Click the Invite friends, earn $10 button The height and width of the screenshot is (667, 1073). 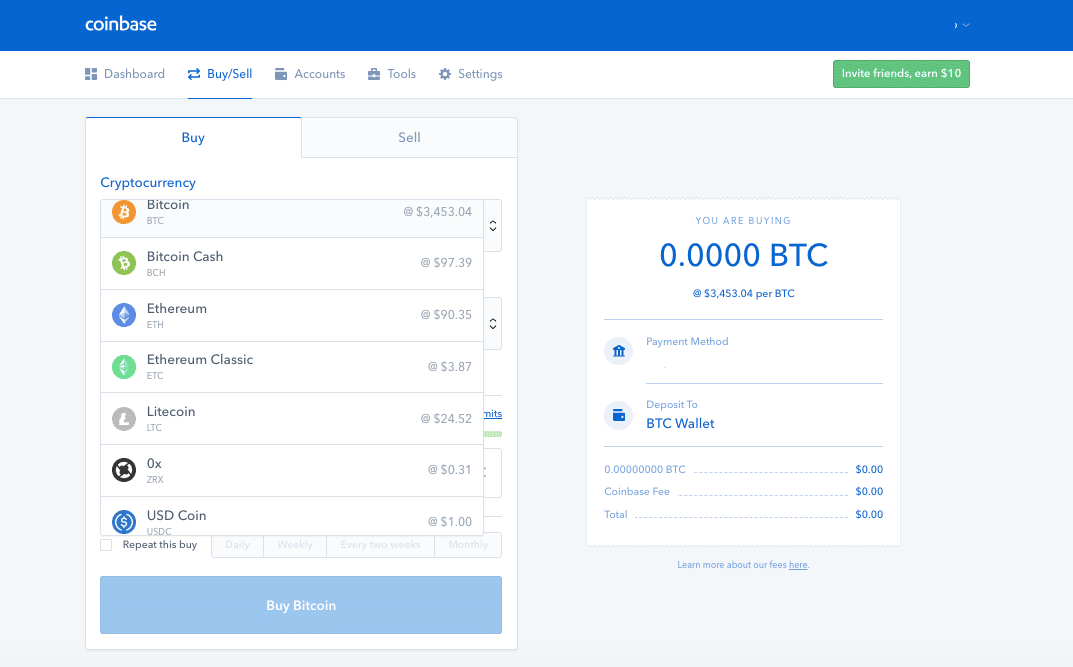(x=901, y=73)
